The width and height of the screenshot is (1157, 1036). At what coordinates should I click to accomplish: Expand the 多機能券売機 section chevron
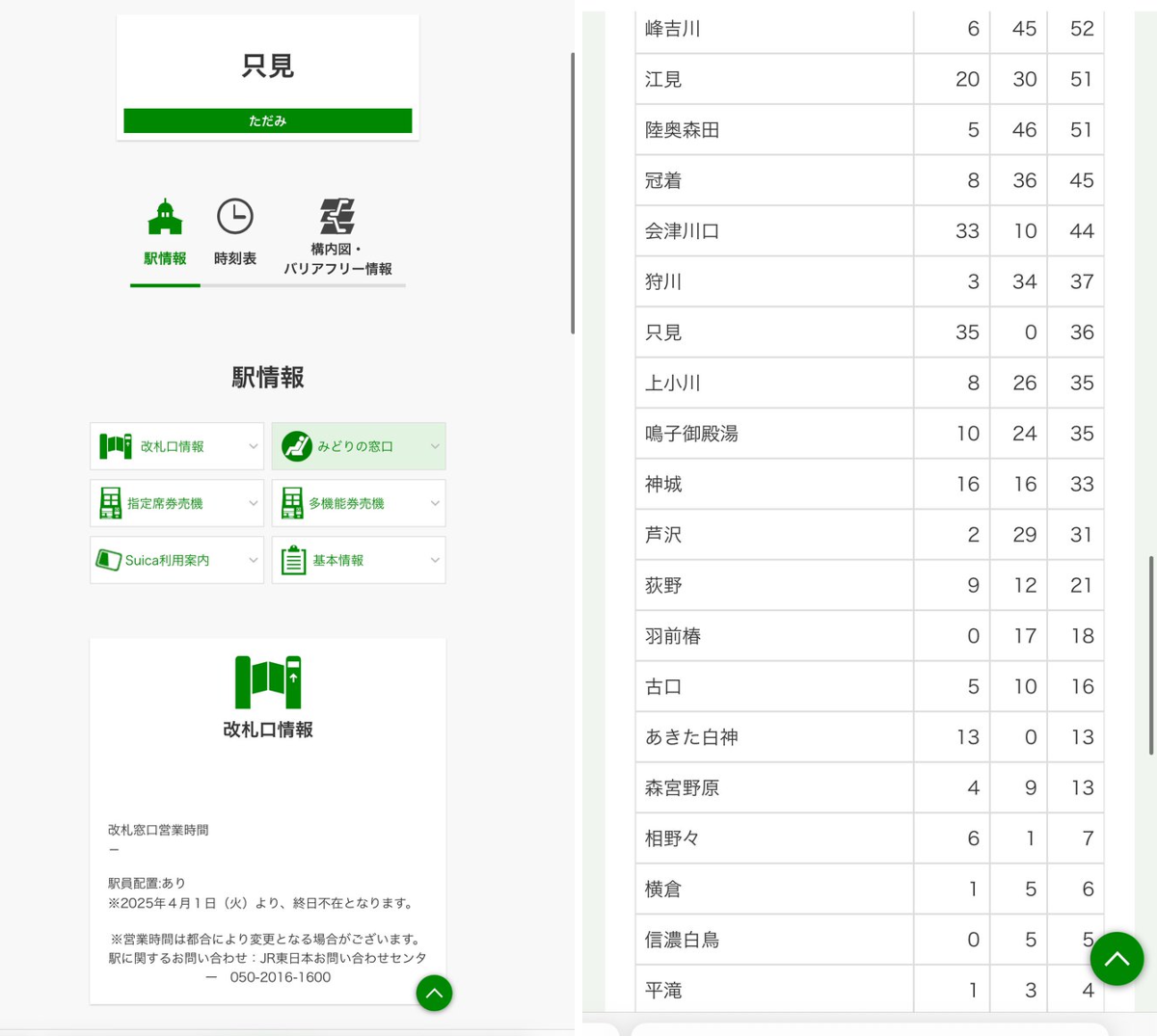point(435,503)
